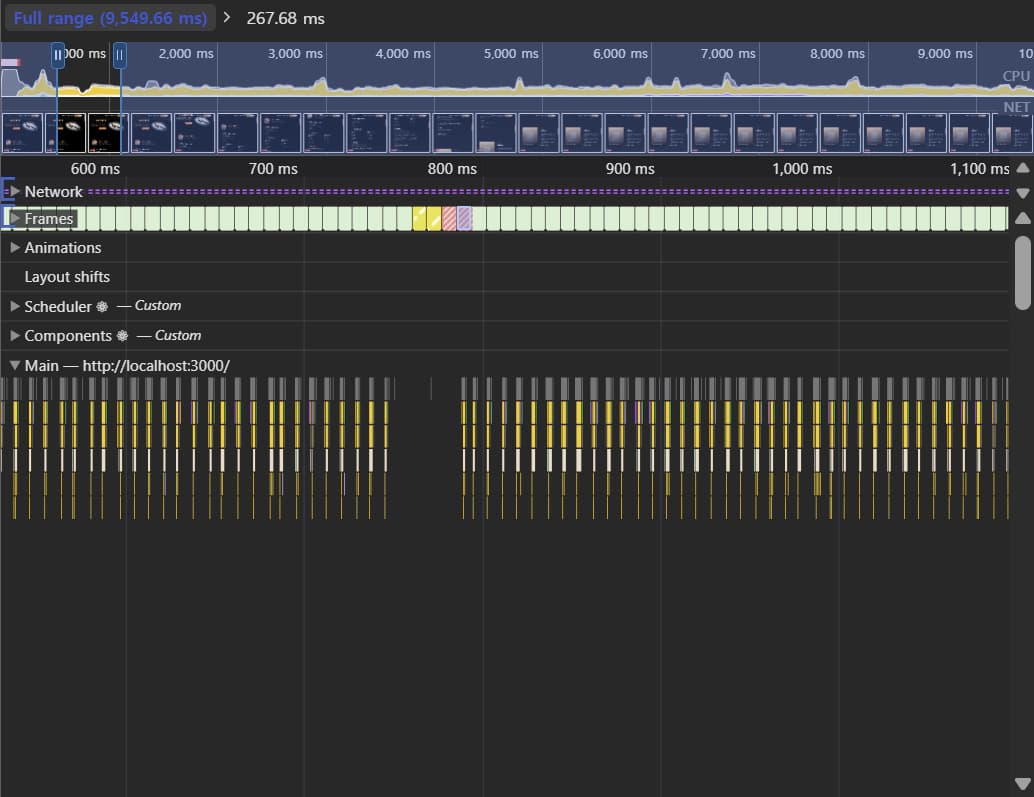Expand the Network track
Viewport: 1034px width, 797px height.
coord(15,191)
